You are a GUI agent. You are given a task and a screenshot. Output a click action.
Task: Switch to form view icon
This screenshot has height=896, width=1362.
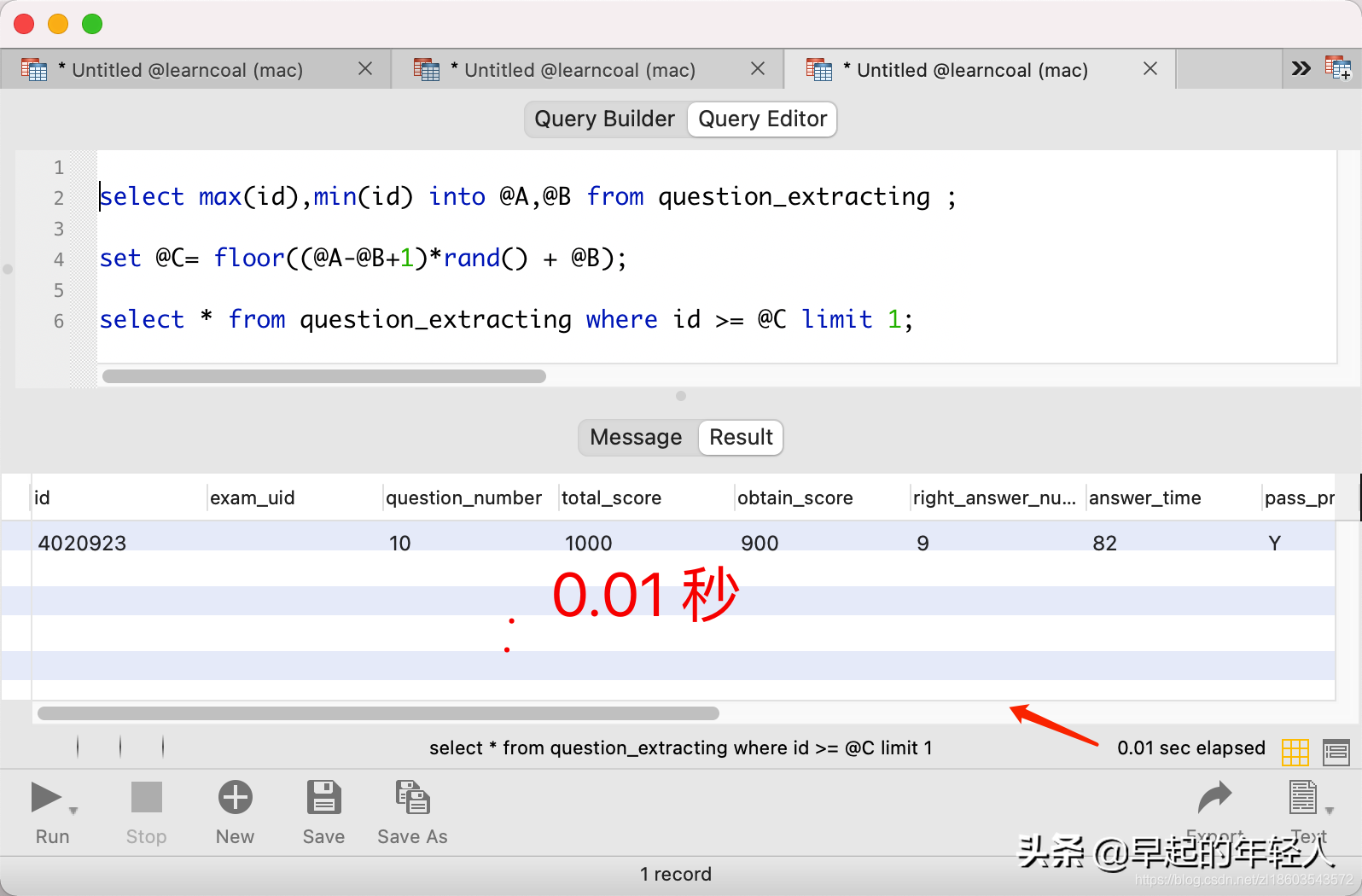pos(1336,752)
